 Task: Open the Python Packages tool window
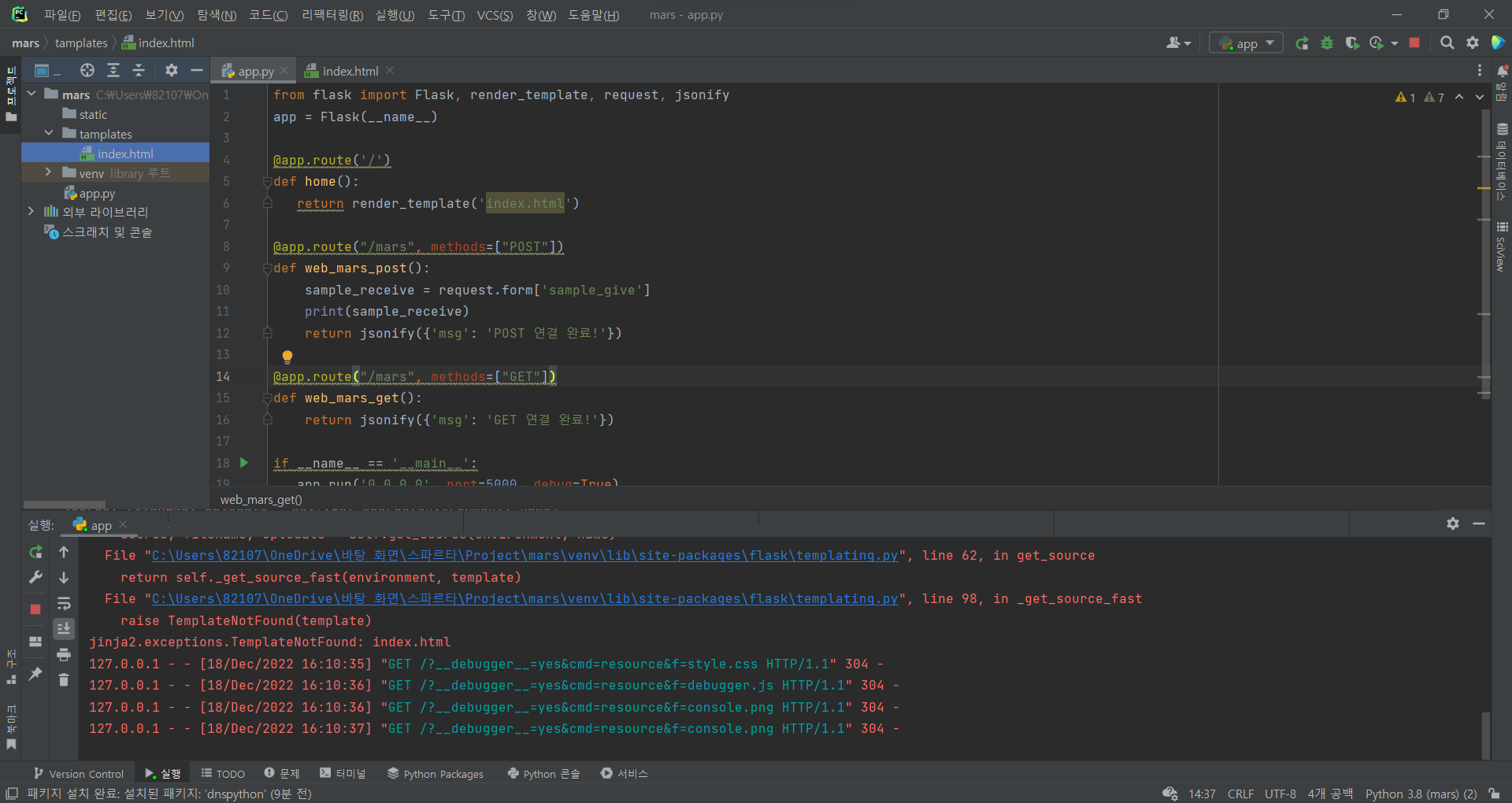click(435, 774)
